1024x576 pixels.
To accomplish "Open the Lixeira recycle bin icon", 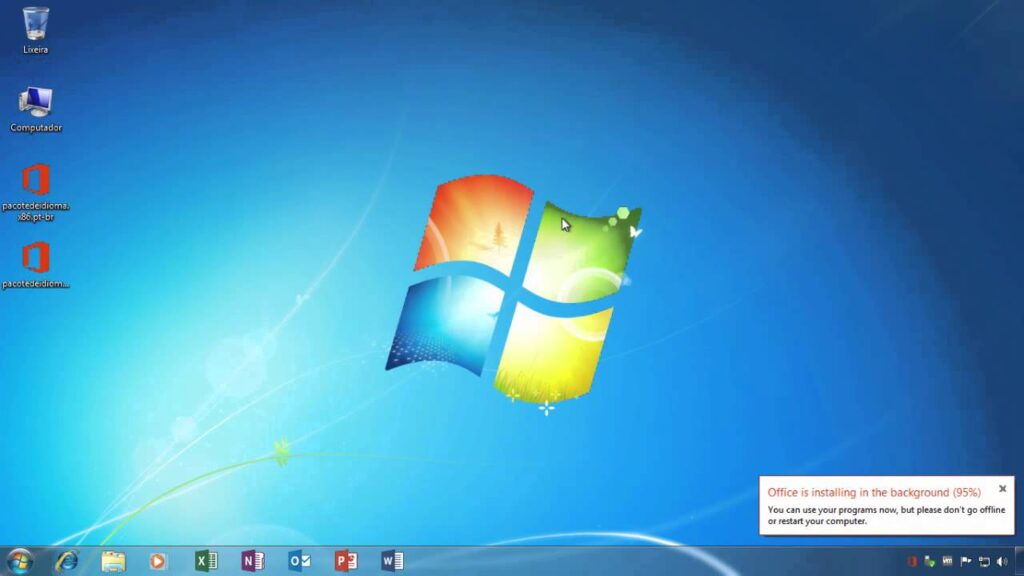I will [35, 30].
